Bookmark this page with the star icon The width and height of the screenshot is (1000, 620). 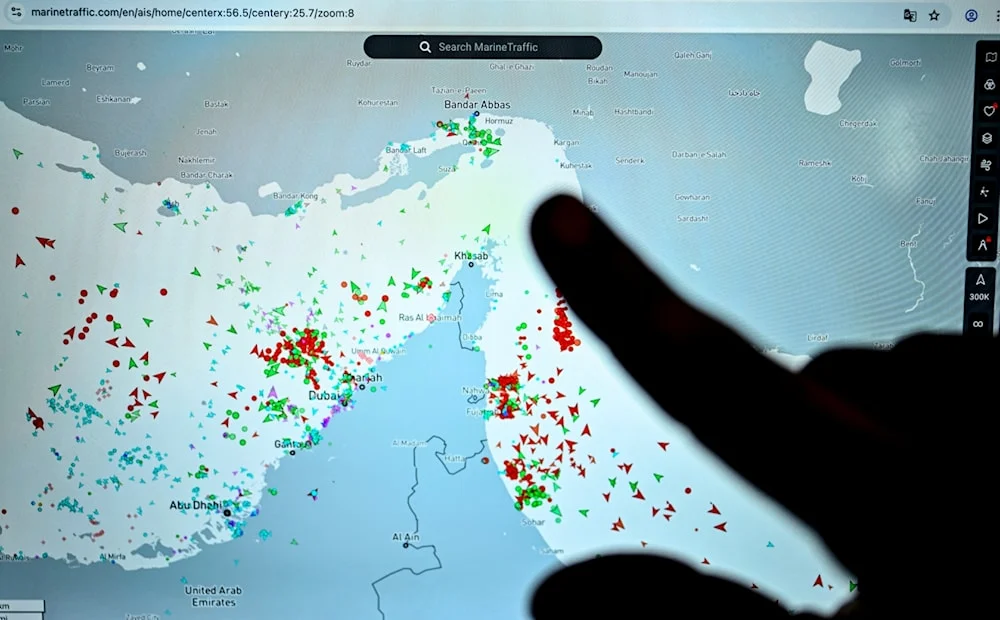(934, 15)
